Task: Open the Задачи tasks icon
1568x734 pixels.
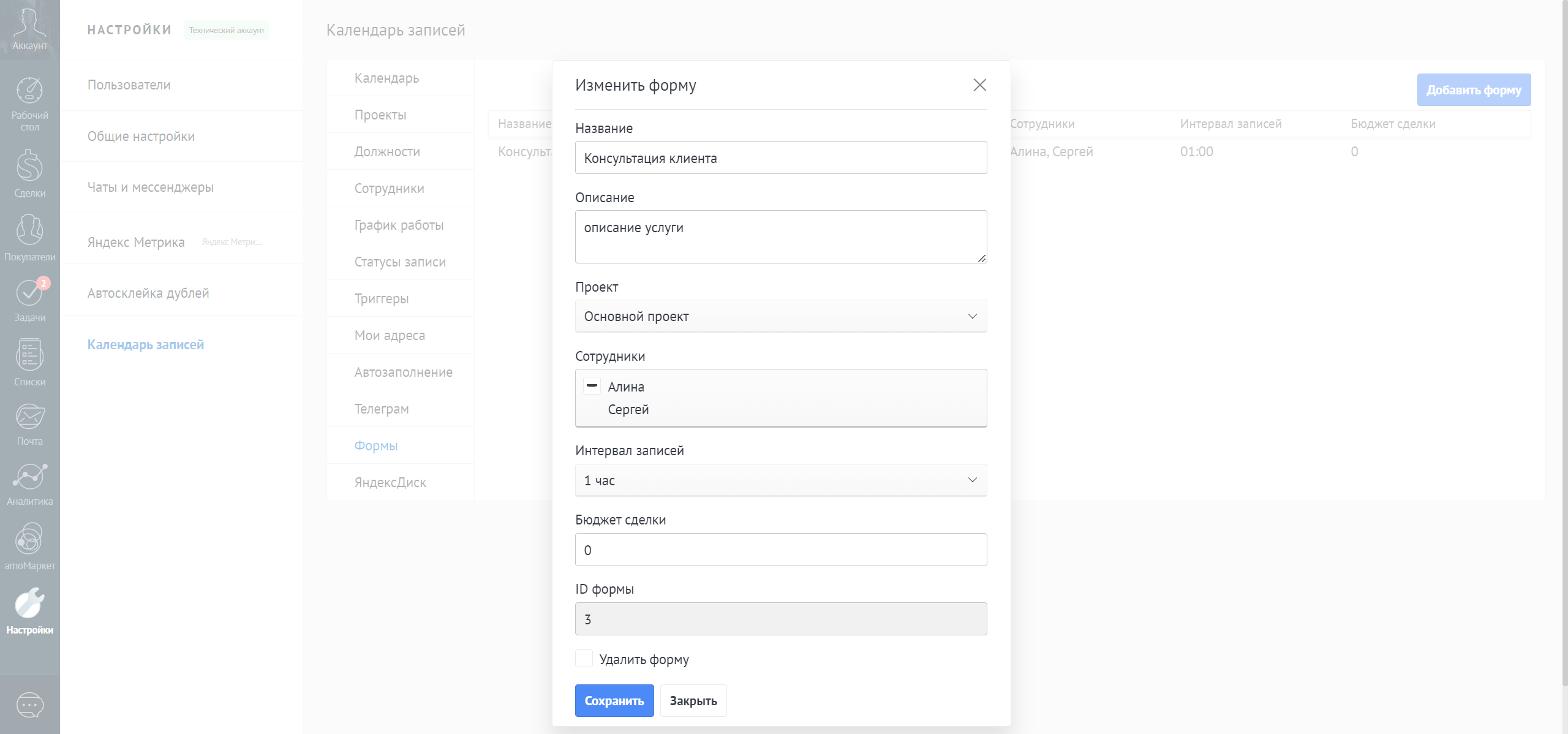Action: 29,300
